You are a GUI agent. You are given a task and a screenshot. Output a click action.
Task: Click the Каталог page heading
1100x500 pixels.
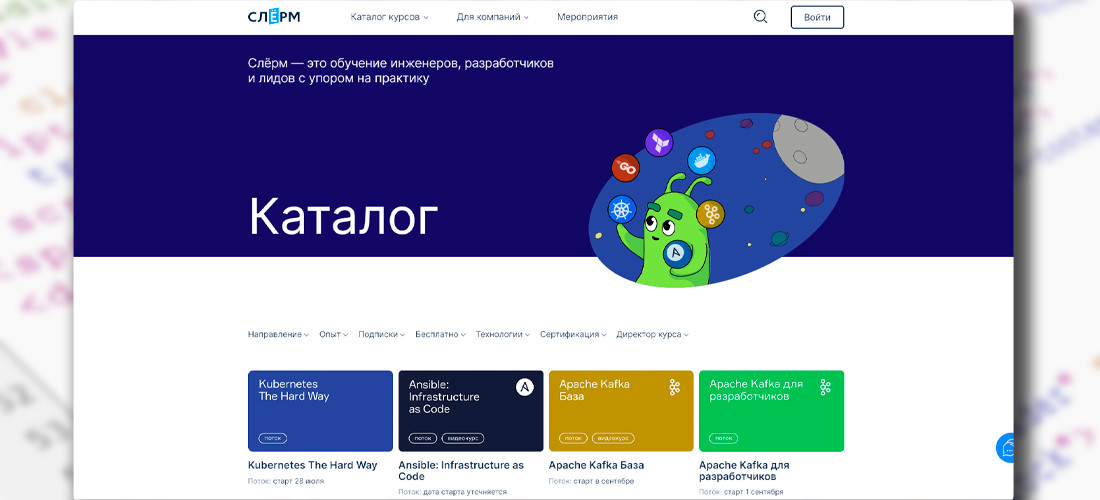[x=343, y=216]
